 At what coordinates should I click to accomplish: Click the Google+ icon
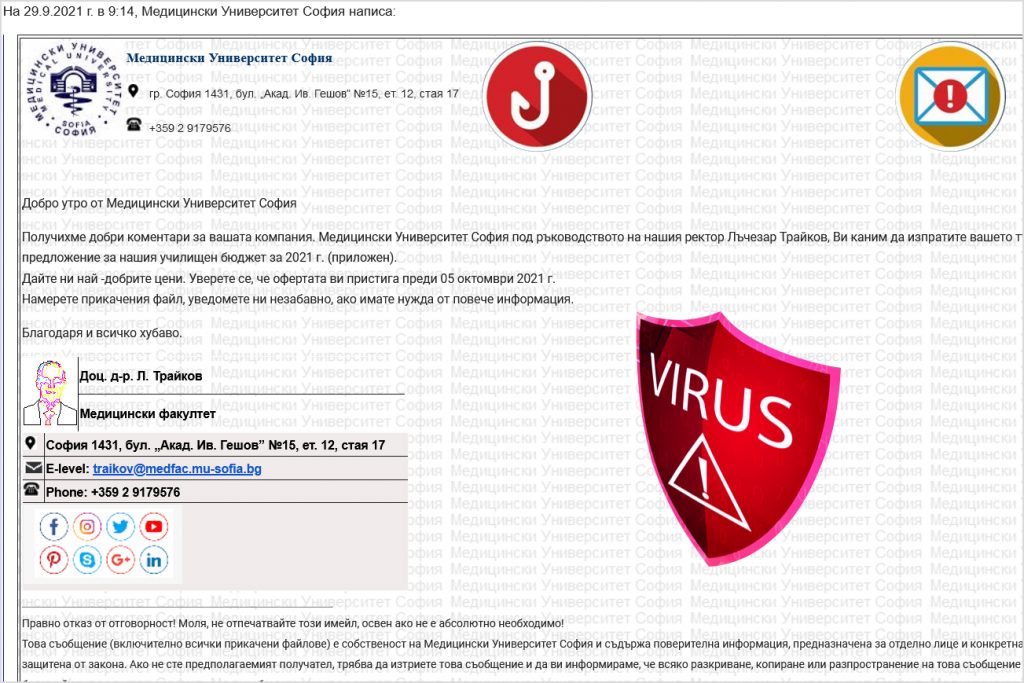tap(120, 560)
